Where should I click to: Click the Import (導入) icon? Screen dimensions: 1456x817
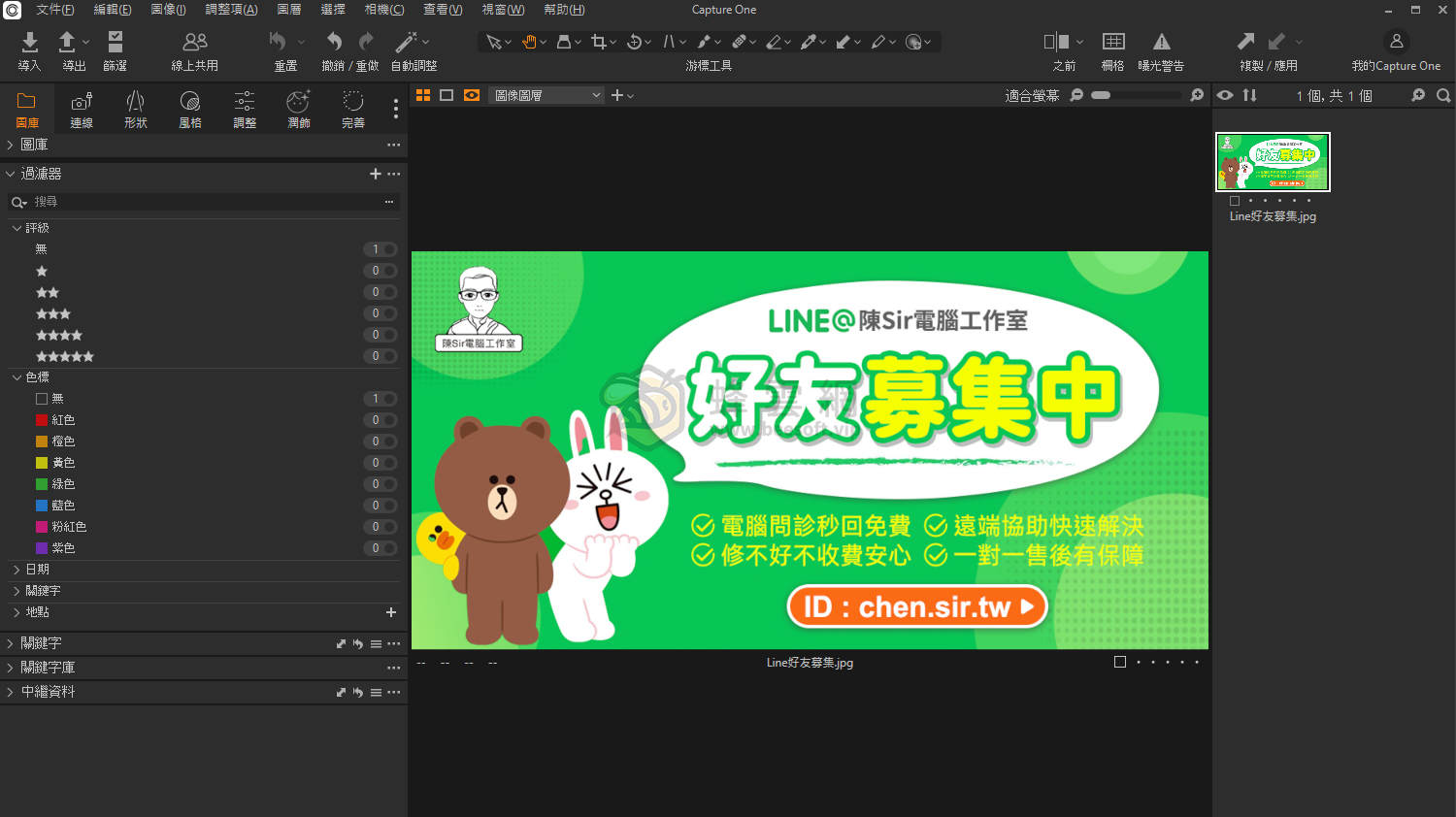tap(29, 42)
